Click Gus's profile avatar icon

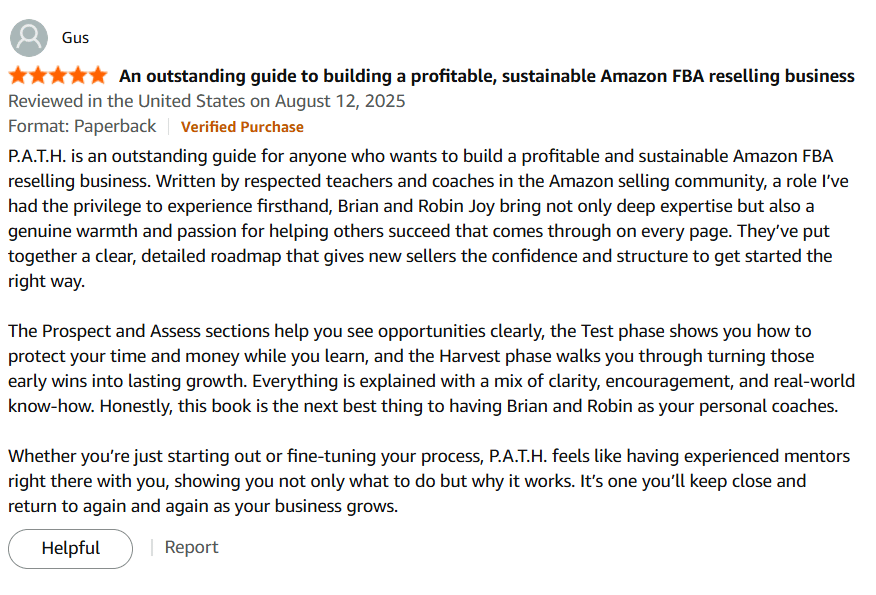pyautogui.click(x=29, y=38)
